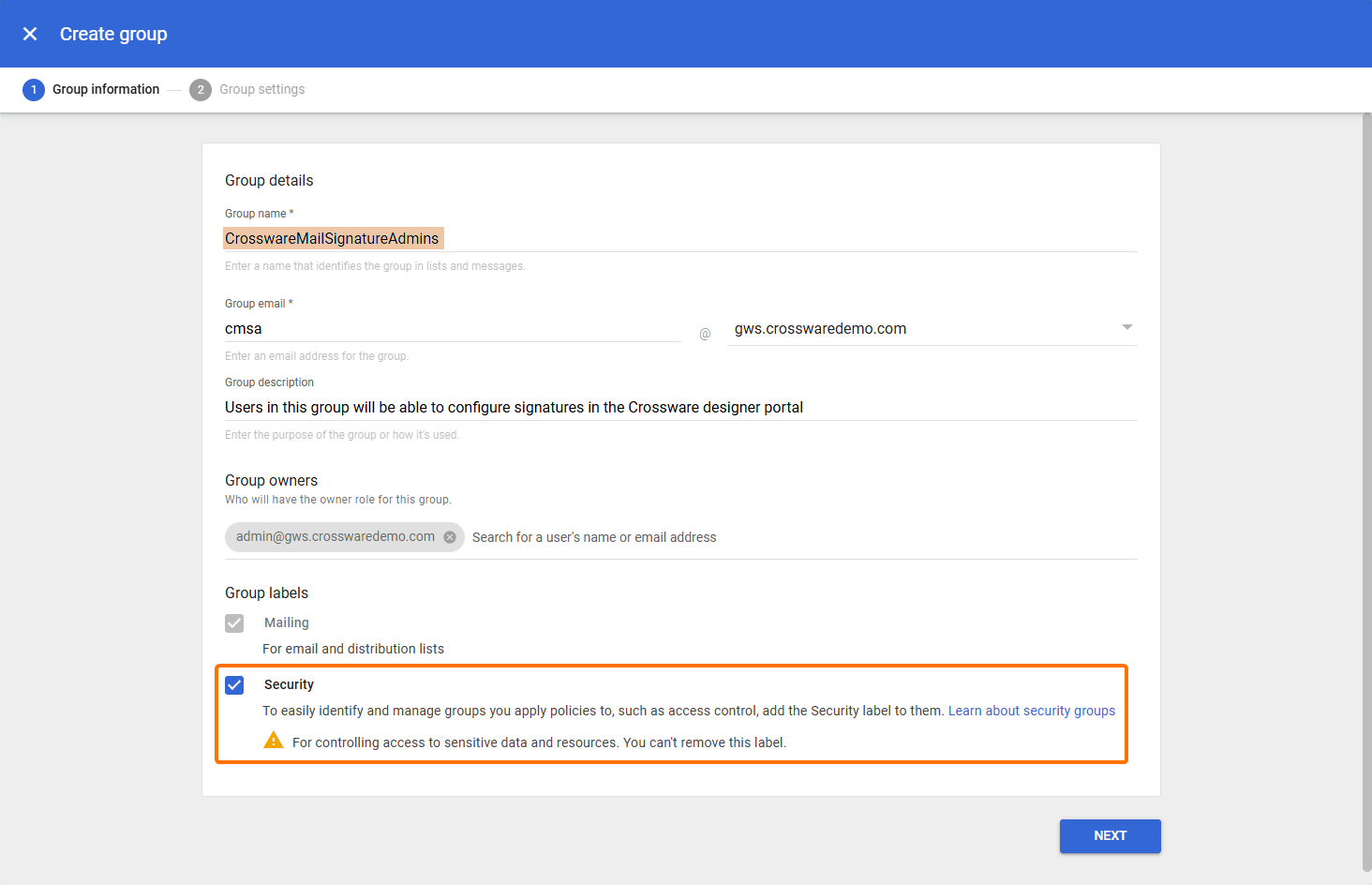Click the Group email cmsa field
The image size is (1372, 885).
click(x=452, y=329)
